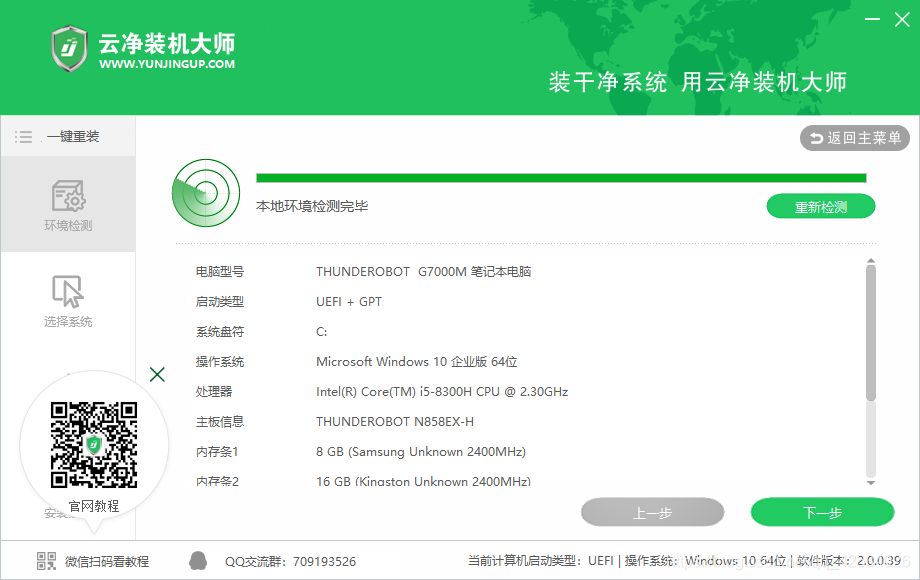Click the 电脑型号 row label
This screenshot has width=920, height=580.
point(219,272)
